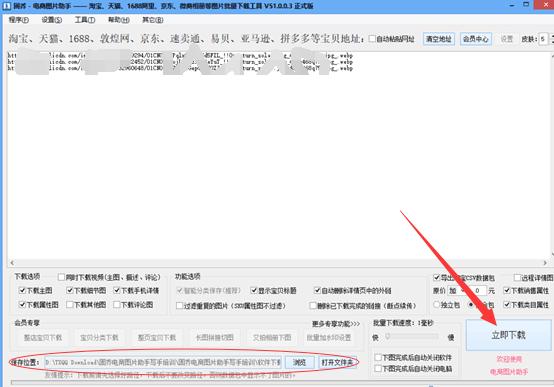This screenshot has height=387, width=554.
Task: Click the fifth 会员专享 button left of 批量加水印设置
Action: point(272,338)
